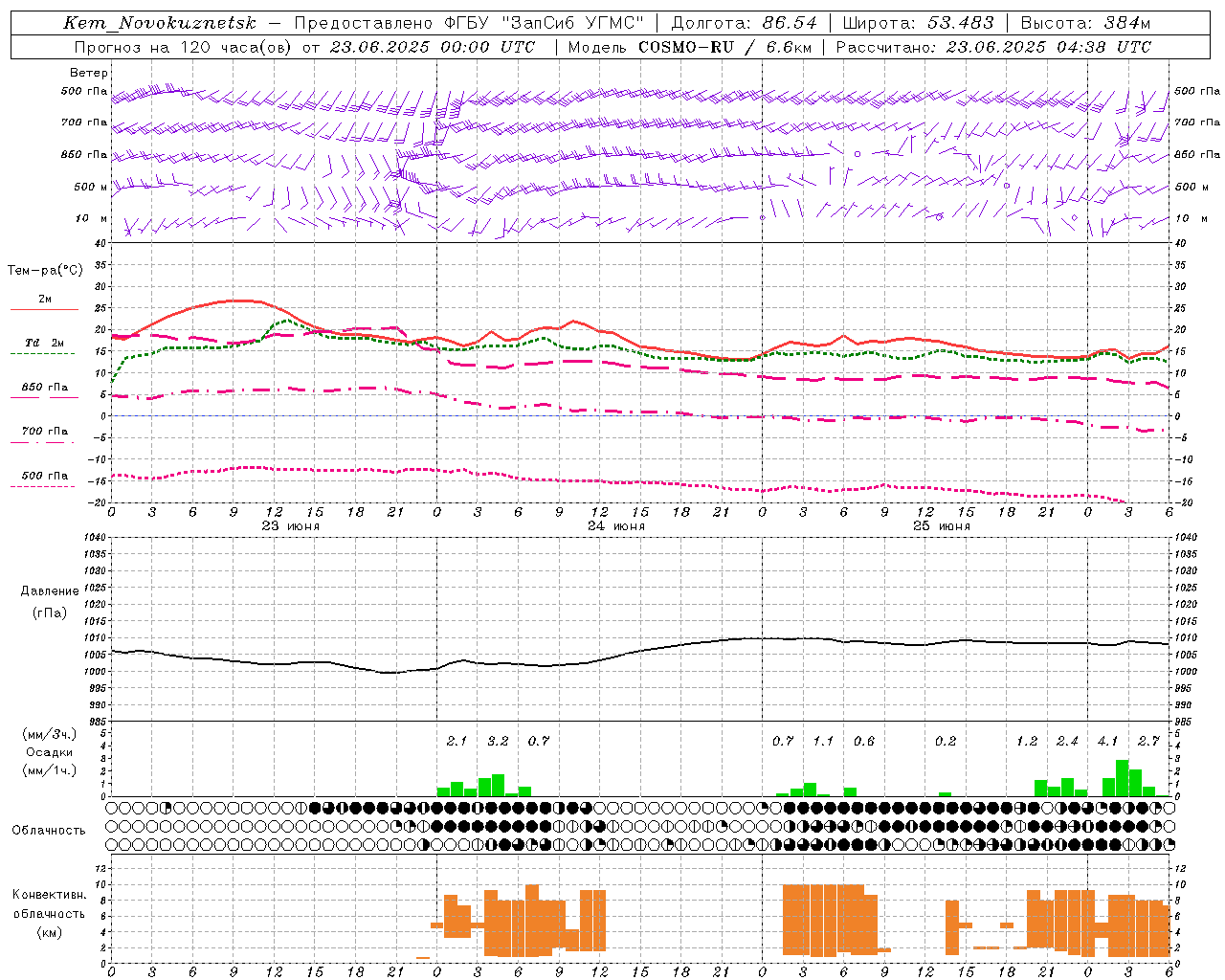Click the provider text ФГБУ "ЗапСиб УГМС"

546,23
